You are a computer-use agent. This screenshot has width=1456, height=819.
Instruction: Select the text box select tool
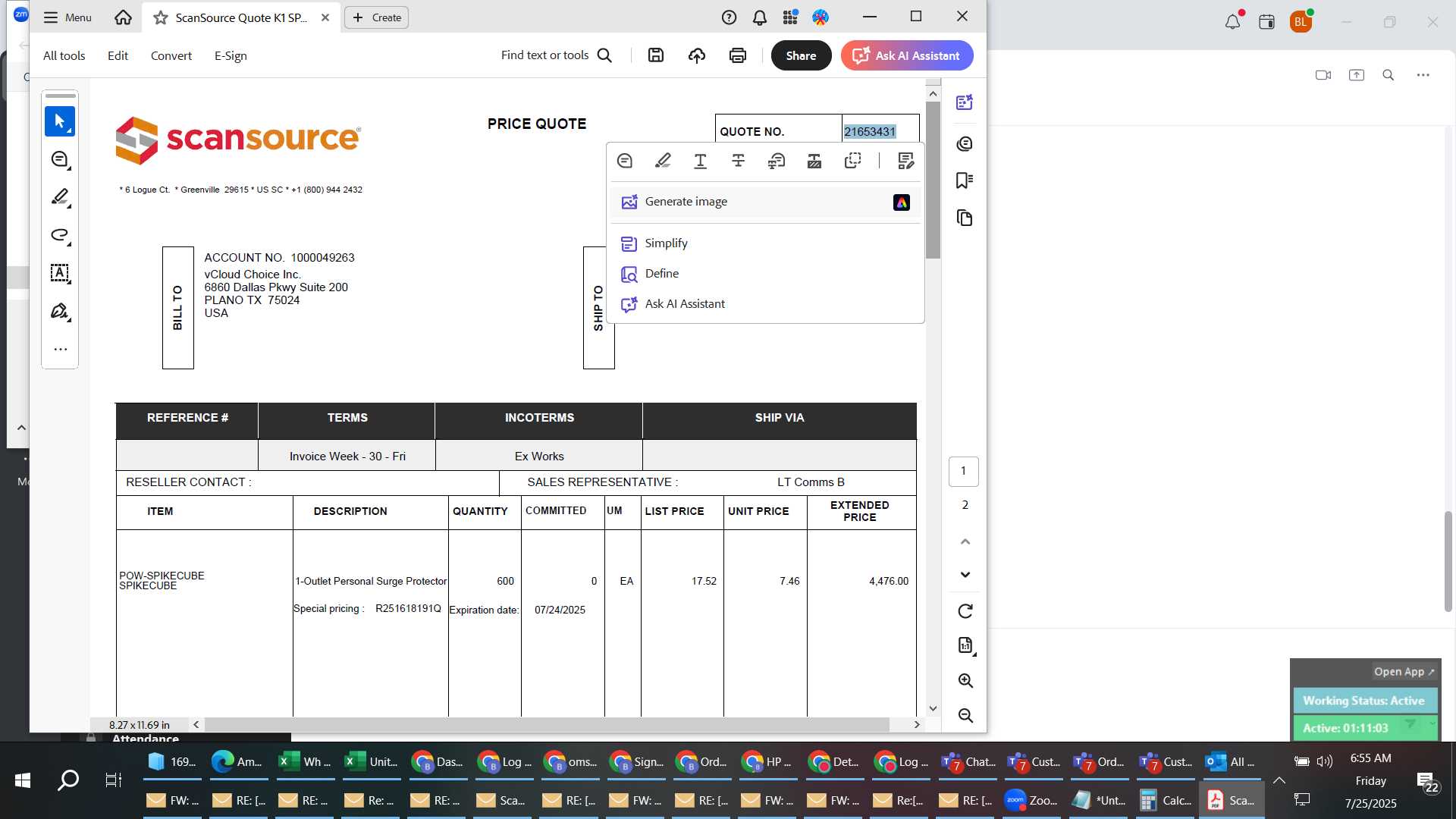click(x=60, y=273)
